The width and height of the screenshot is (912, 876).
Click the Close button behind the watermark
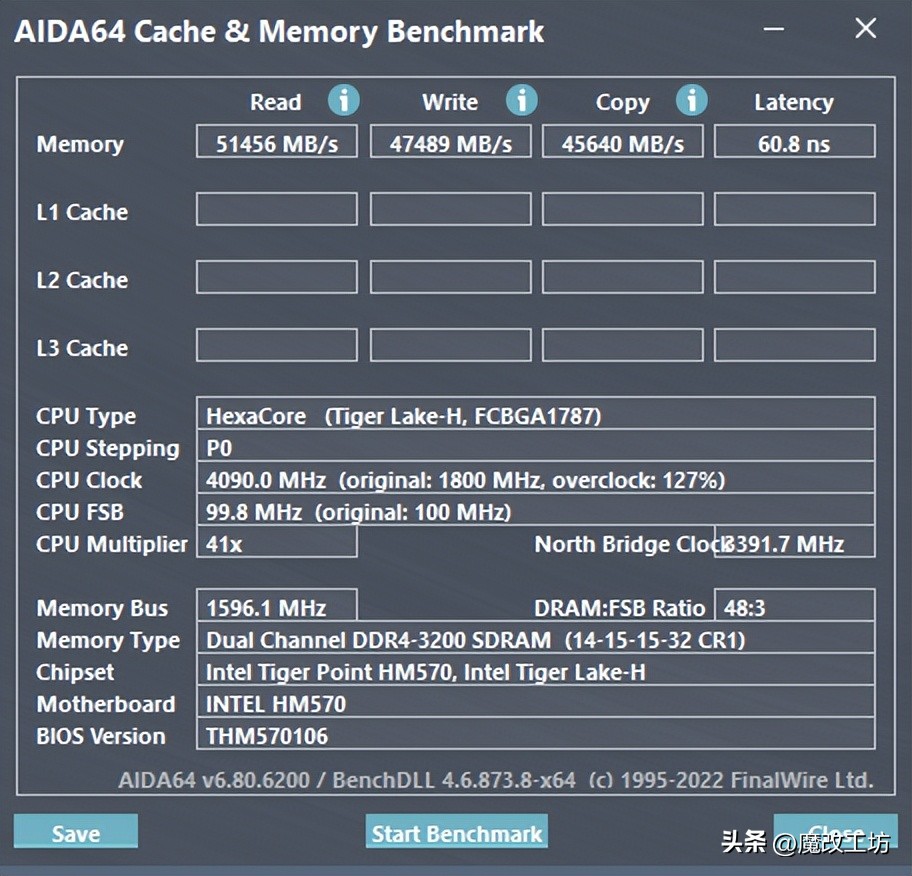836,830
